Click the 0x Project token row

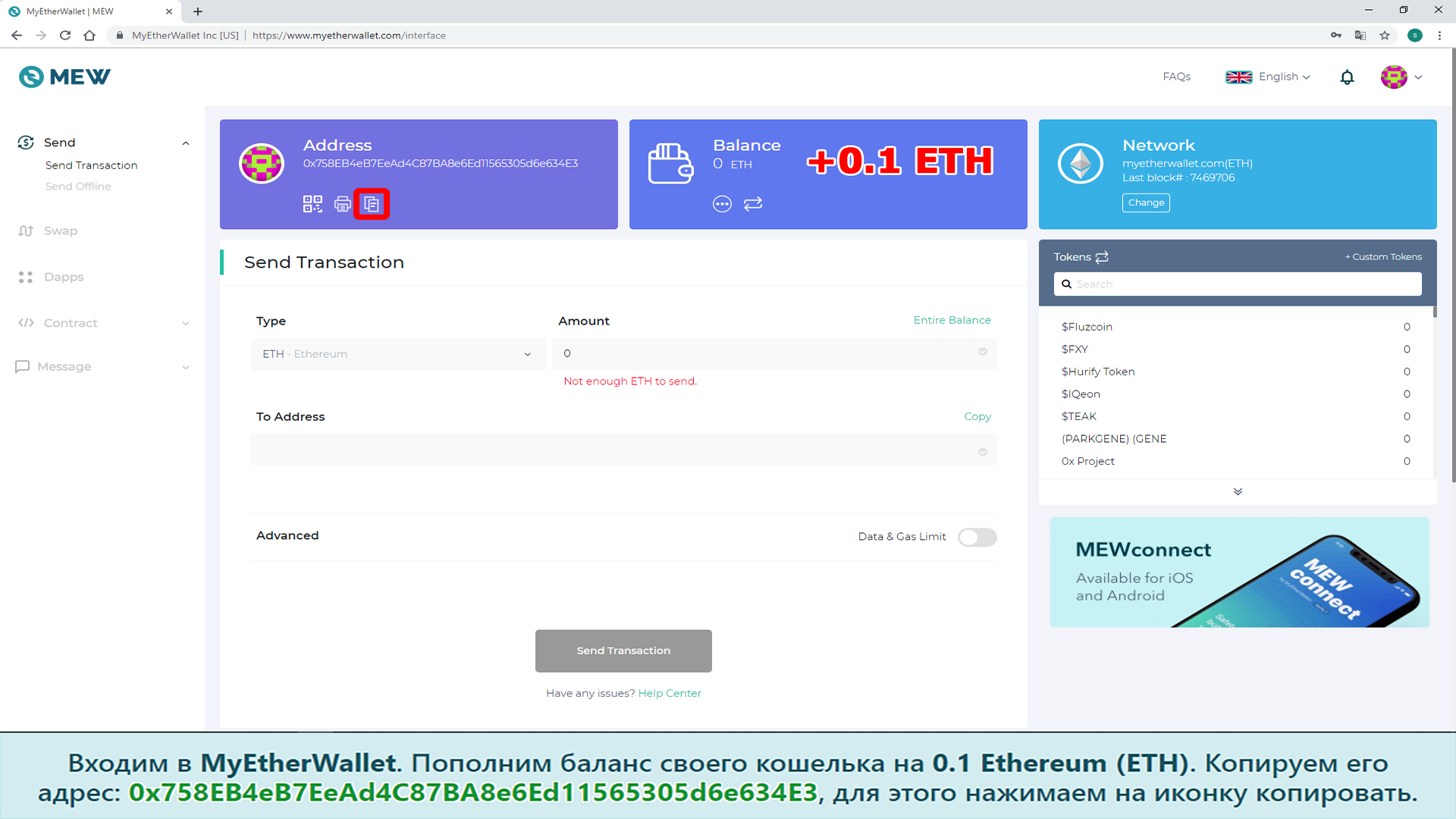tap(1235, 461)
